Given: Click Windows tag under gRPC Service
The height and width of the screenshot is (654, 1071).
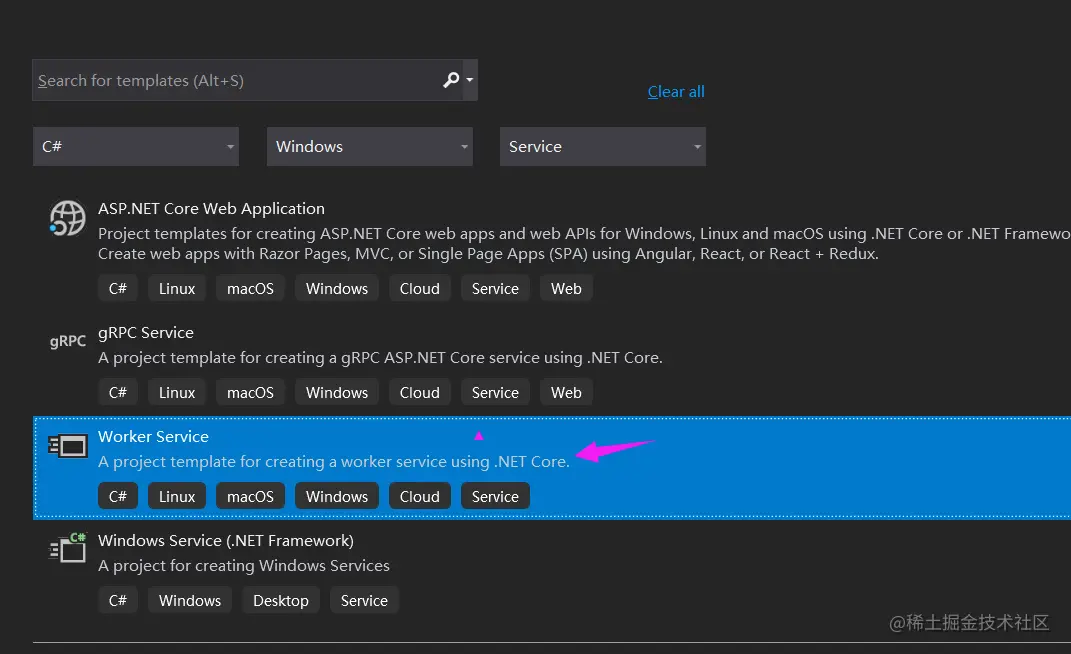Looking at the screenshot, I should click(x=337, y=392).
